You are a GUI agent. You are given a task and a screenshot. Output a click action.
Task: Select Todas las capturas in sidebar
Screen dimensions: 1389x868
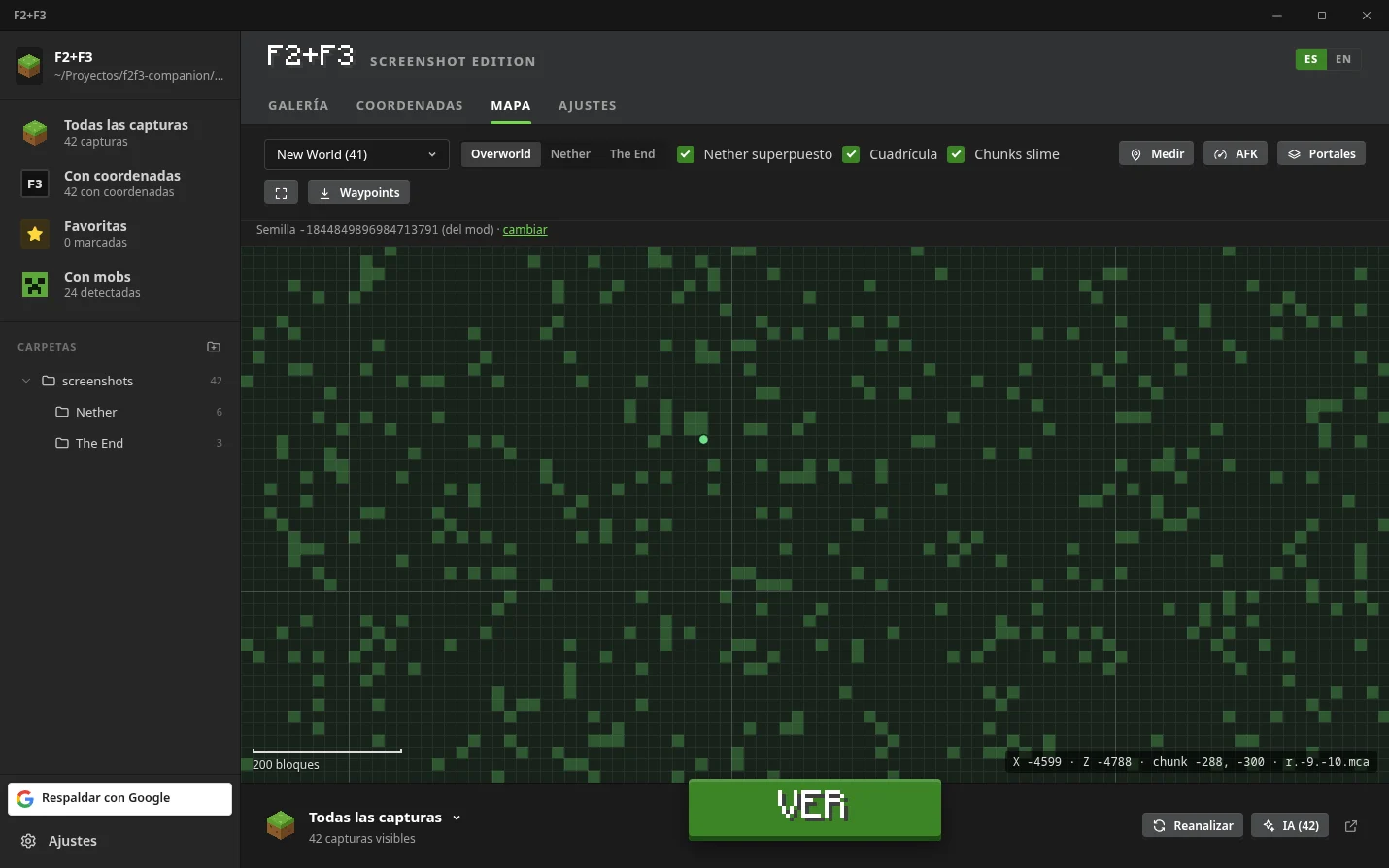point(120,133)
